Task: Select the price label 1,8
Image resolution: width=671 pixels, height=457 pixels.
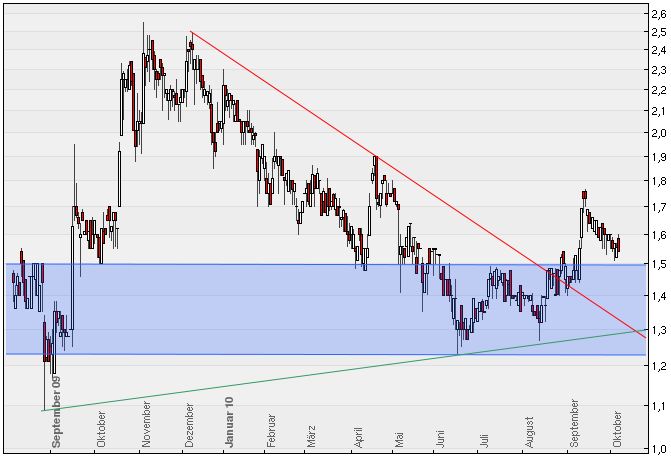Action: coord(659,181)
